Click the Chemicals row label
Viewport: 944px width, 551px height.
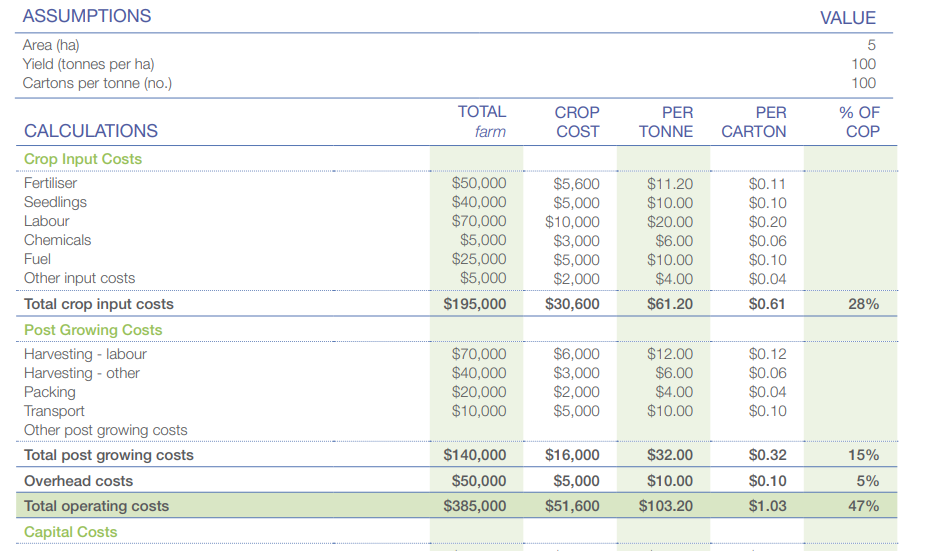tap(58, 240)
